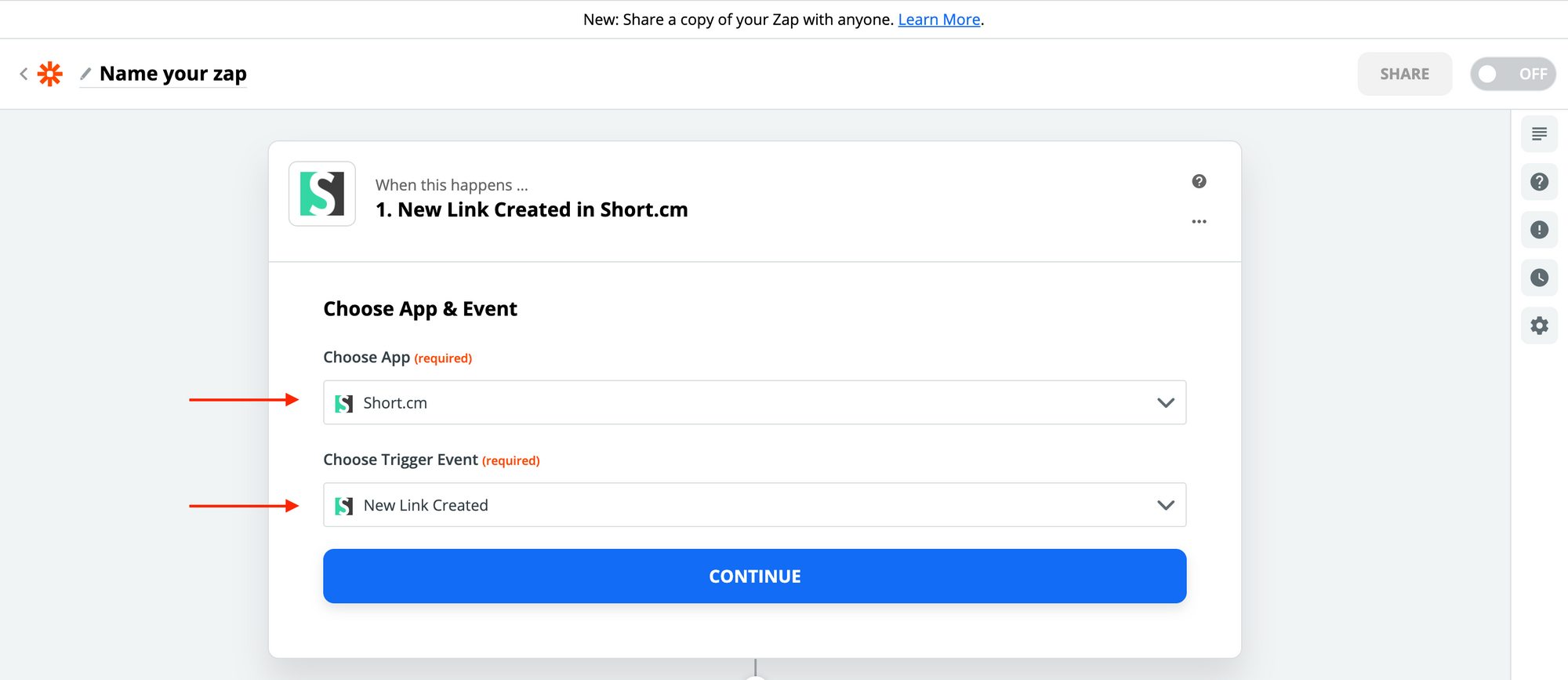
Task: Open the history clock sidebar icon
Action: point(1539,278)
